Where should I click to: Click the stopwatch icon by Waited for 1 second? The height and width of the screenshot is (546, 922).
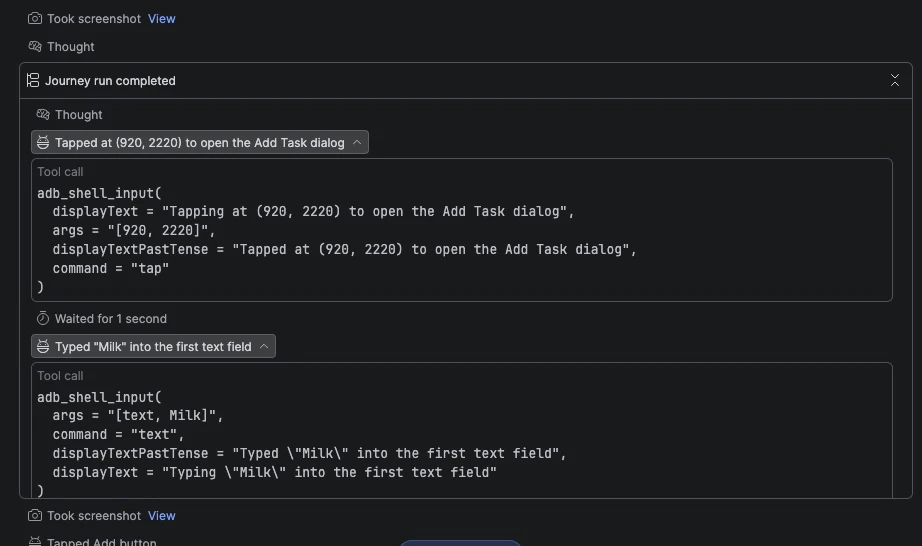tap(43, 319)
